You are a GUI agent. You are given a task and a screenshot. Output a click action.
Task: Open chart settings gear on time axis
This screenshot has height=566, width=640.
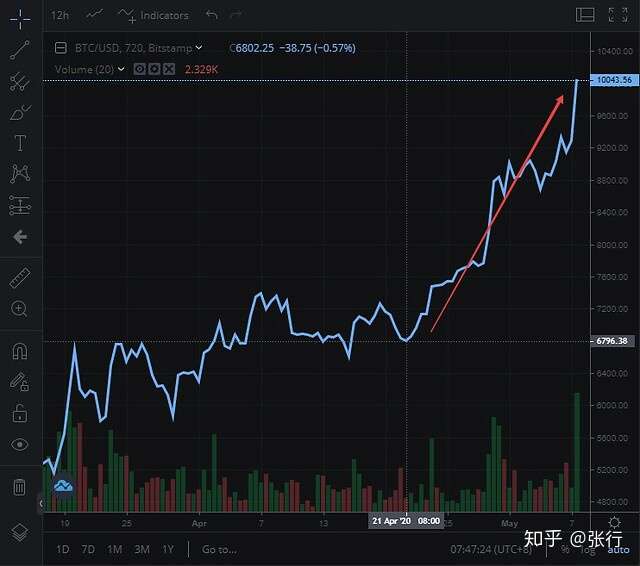tap(614, 522)
